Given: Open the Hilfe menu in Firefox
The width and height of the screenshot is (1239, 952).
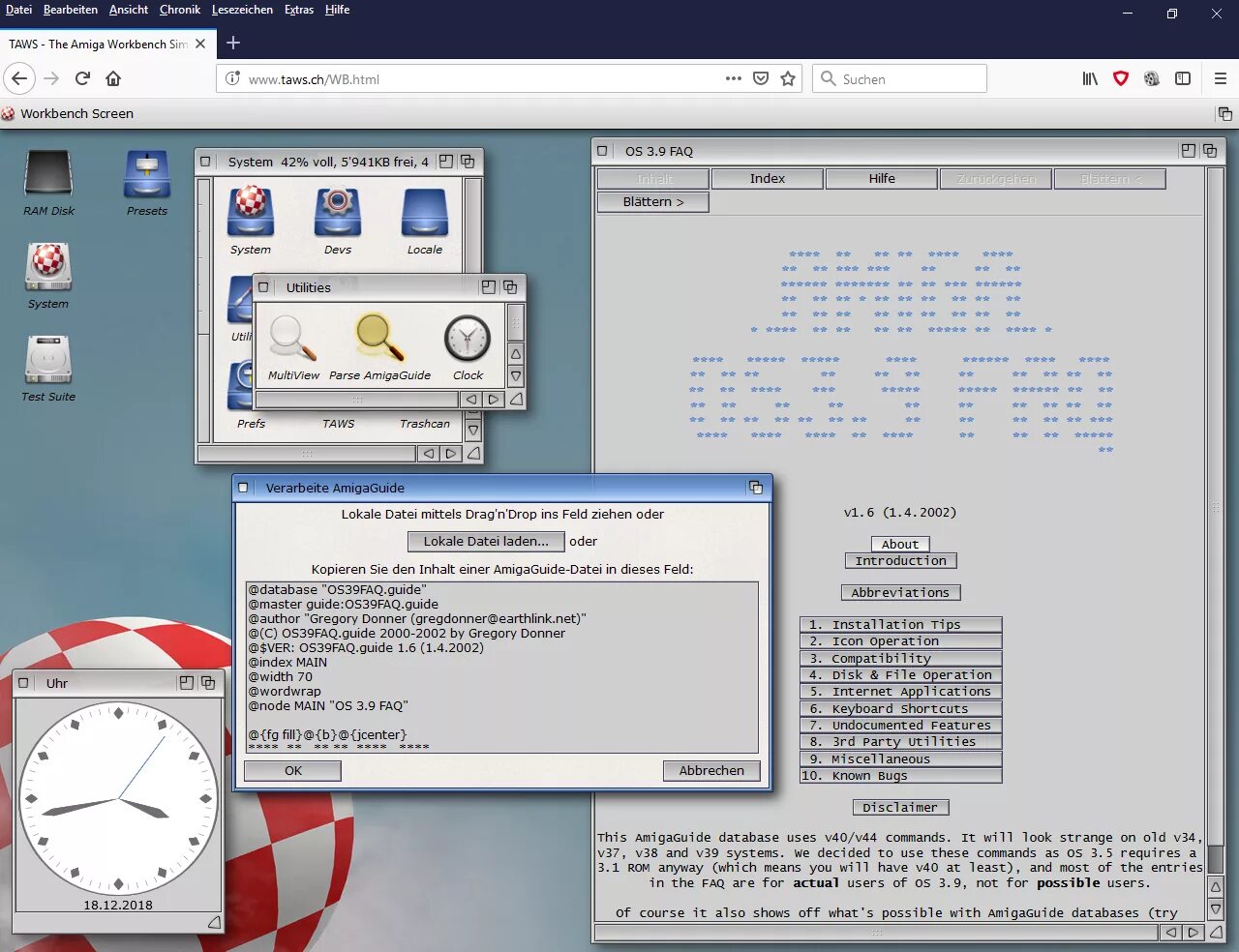Looking at the screenshot, I should 337,10.
